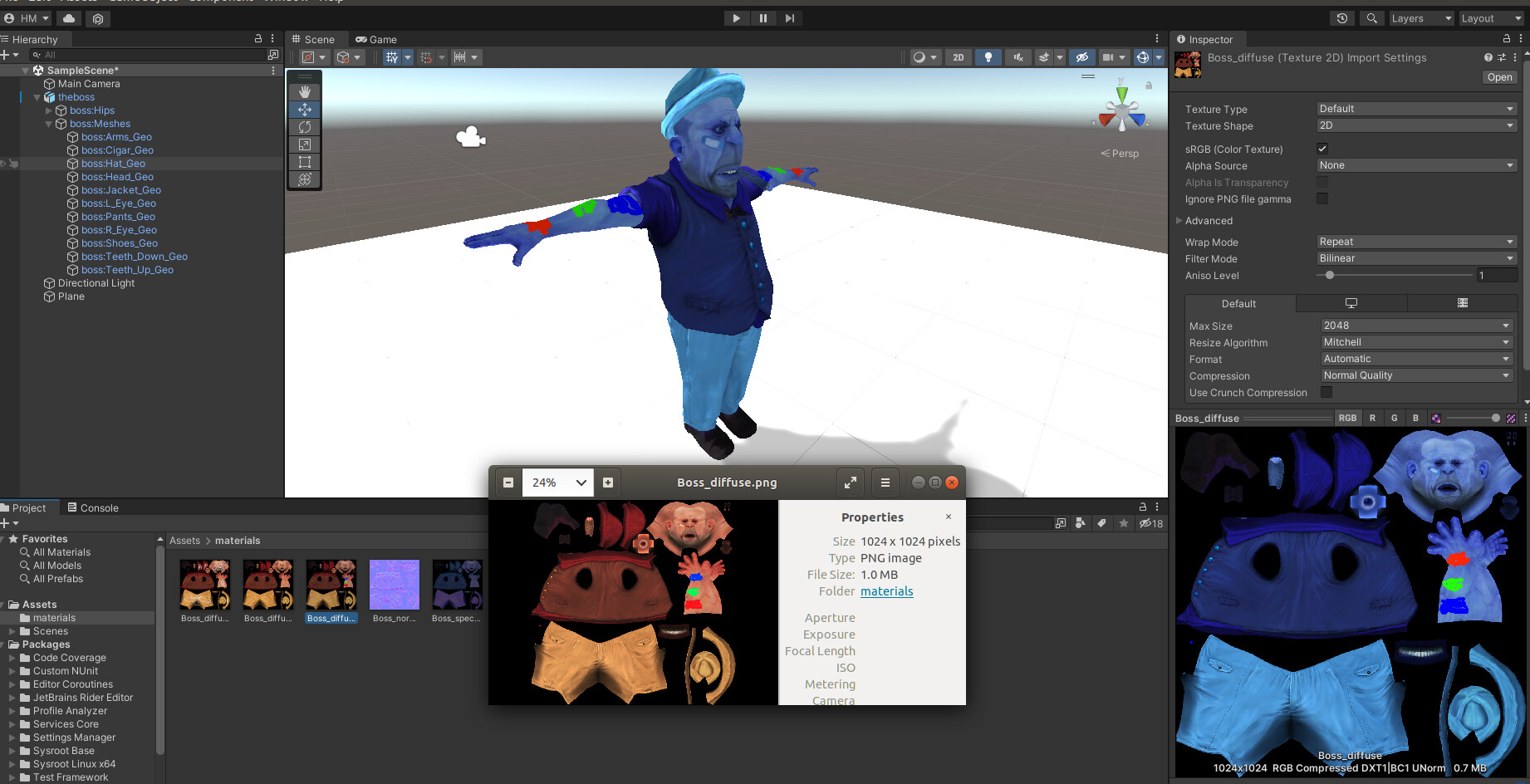Switch to the Console tab
This screenshot has height=784, width=1530.
[x=100, y=507]
